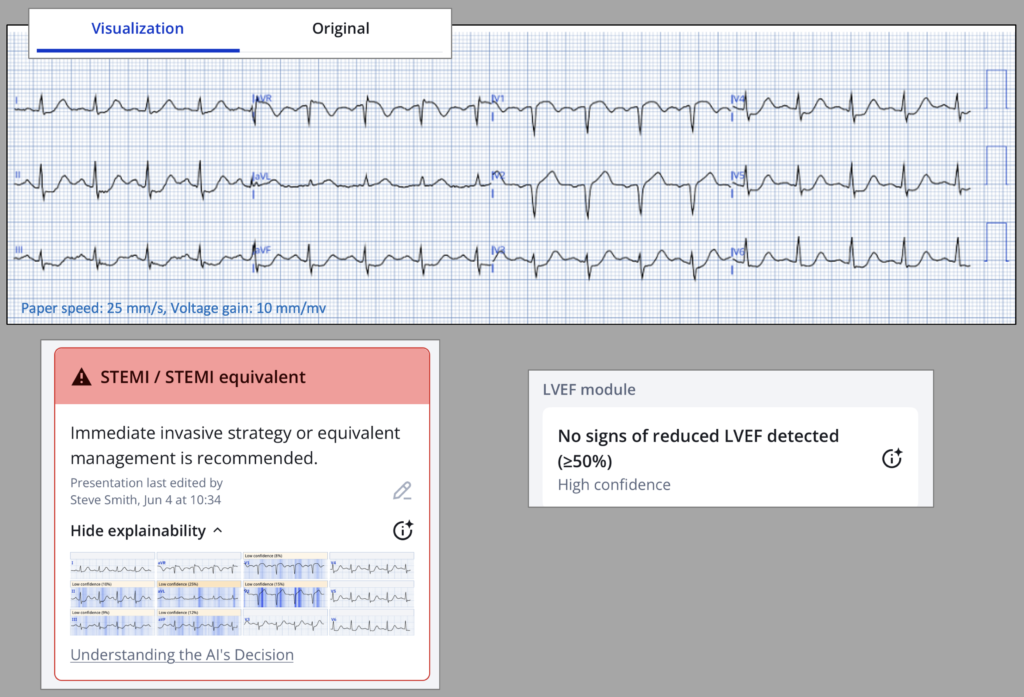Click the pencil edit presentation icon
Screen dimensions: 1024x697
coord(402,491)
